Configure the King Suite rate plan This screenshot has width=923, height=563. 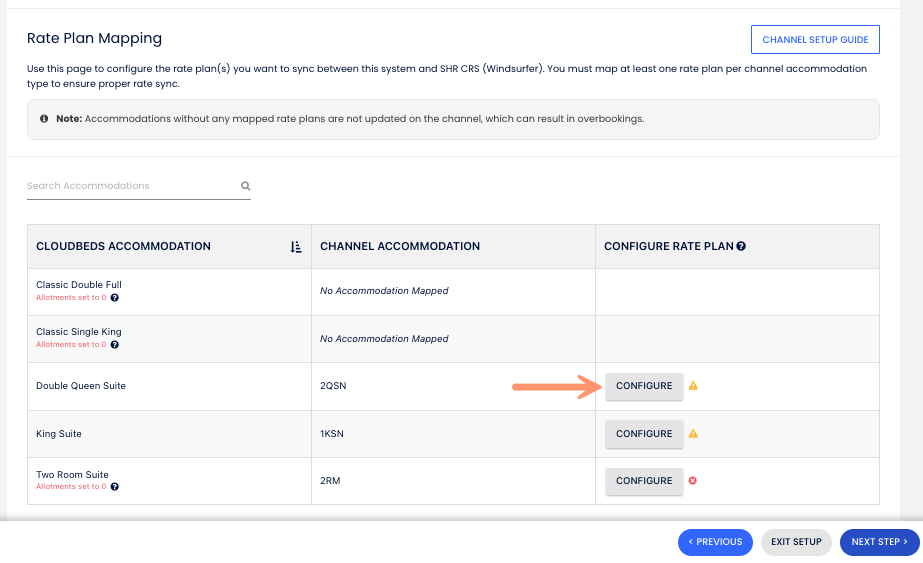point(644,434)
